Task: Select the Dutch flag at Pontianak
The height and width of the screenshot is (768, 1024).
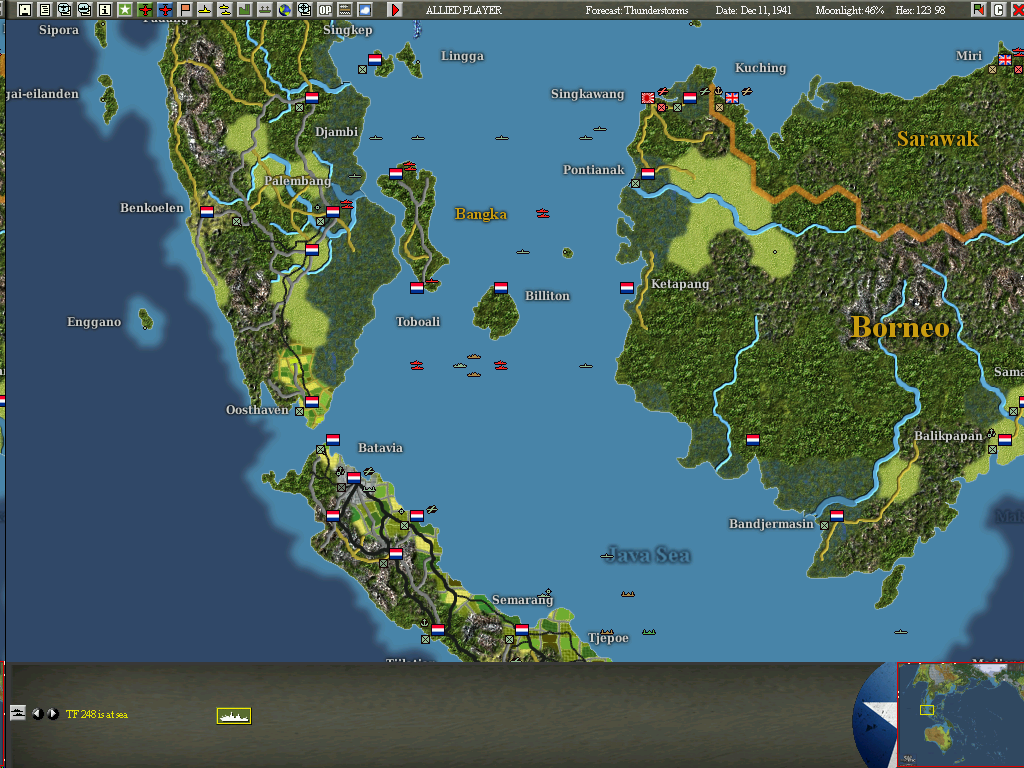Action: coord(648,174)
